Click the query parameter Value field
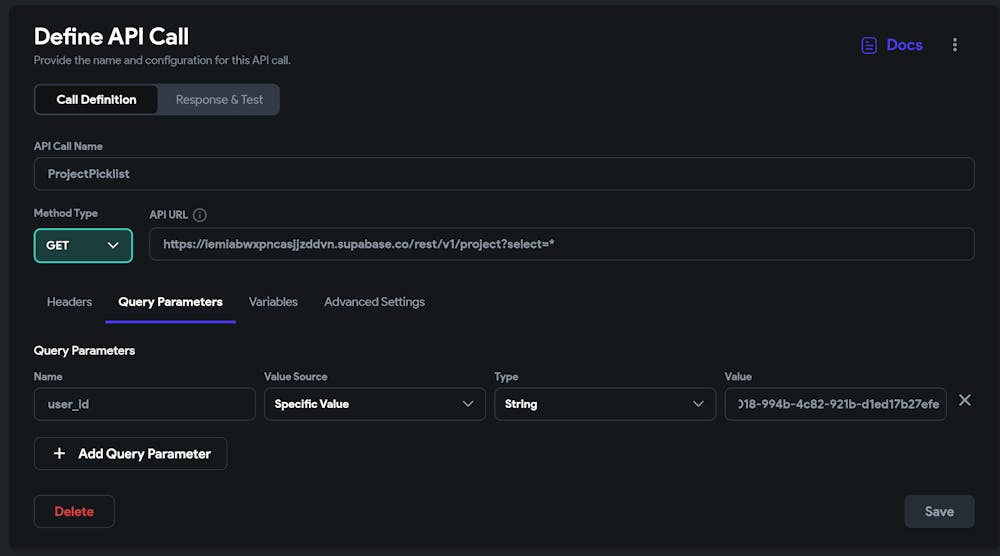1000x556 pixels. (835, 404)
